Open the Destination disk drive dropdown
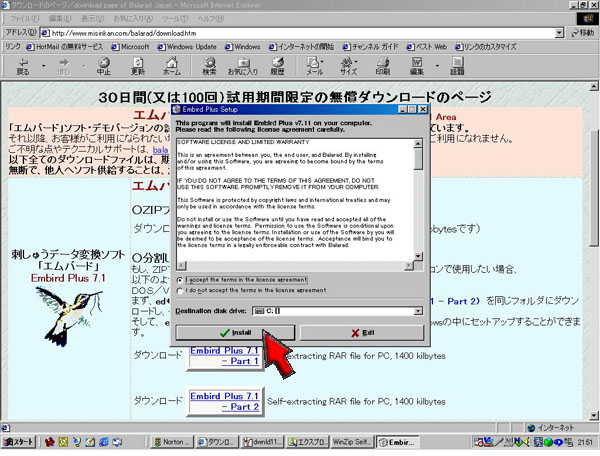The height and width of the screenshot is (456, 600). [419, 311]
